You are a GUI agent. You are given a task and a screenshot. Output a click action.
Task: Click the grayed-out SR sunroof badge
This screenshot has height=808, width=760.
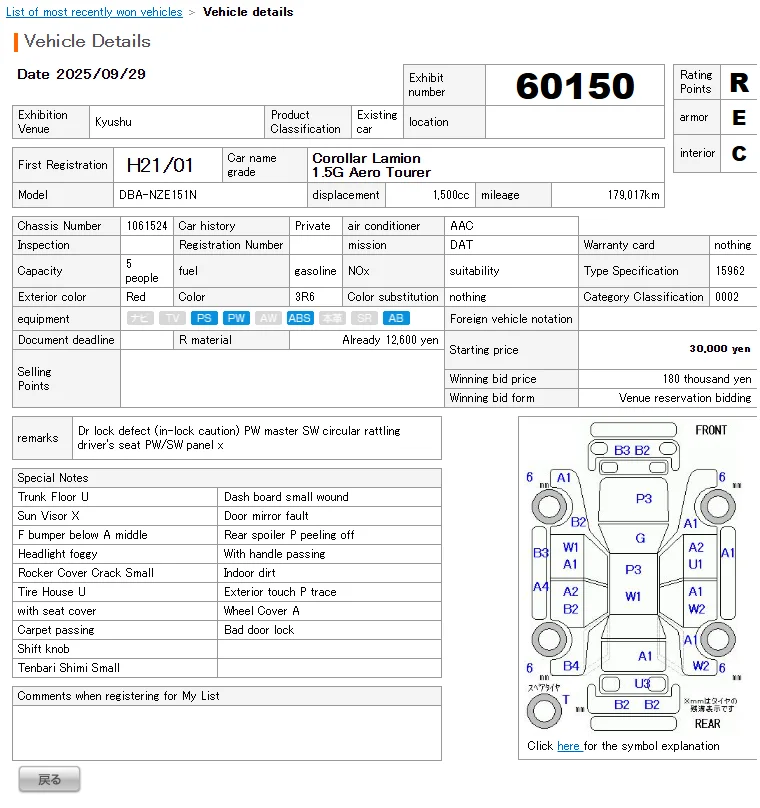point(365,318)
